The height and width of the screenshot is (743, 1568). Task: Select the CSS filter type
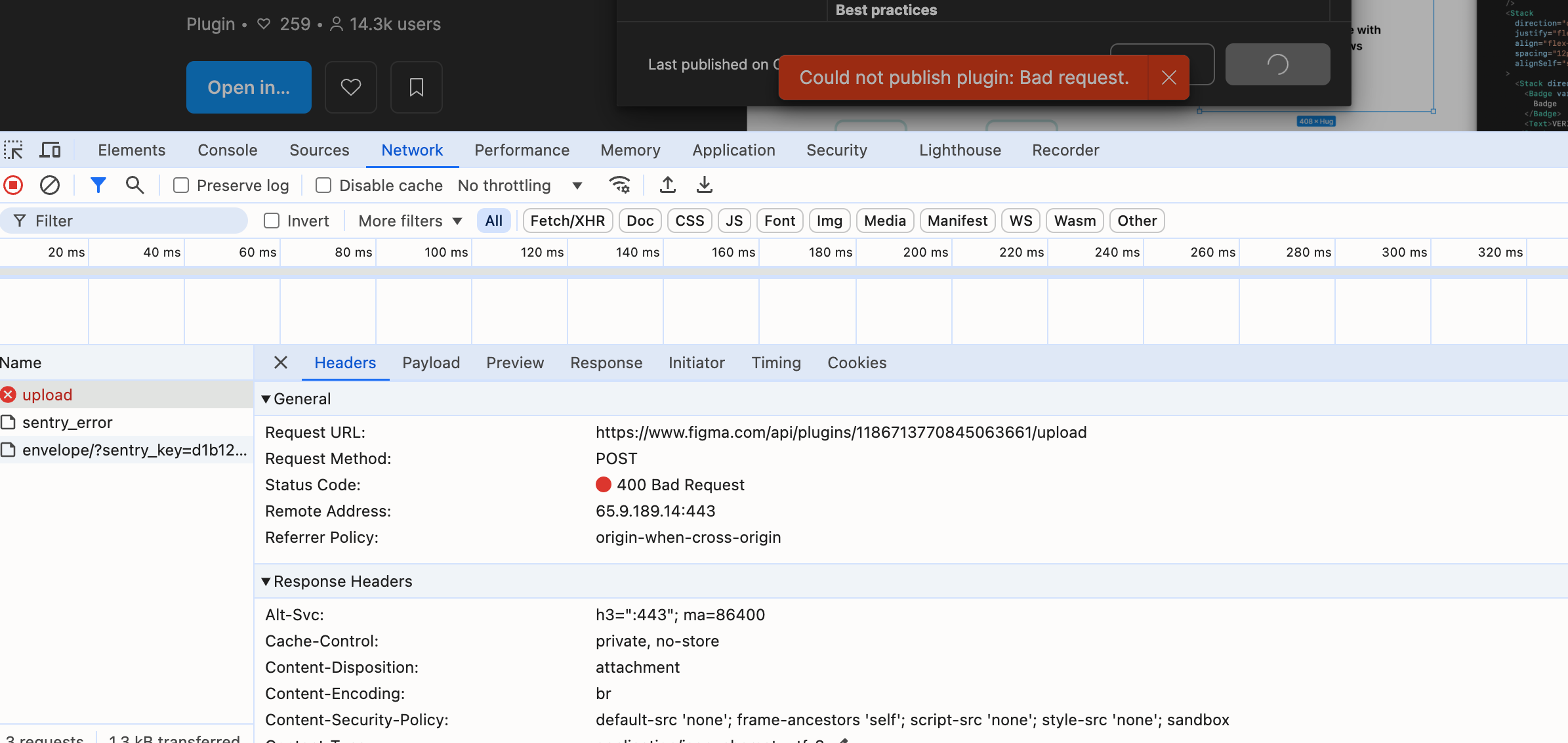[690, 221]
